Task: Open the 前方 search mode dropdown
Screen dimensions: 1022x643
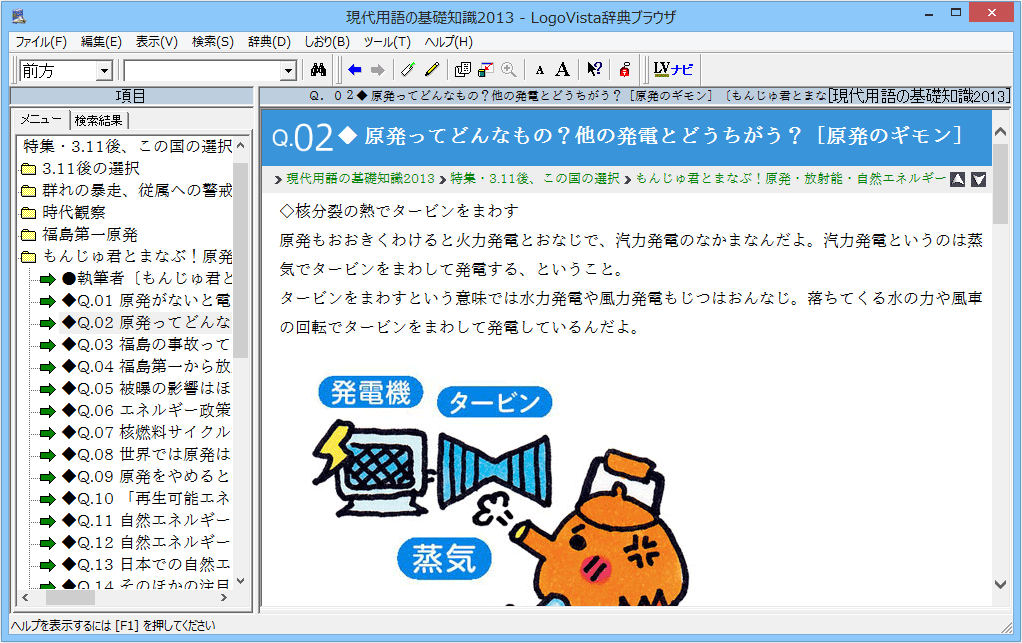Action: click(104, 71)
